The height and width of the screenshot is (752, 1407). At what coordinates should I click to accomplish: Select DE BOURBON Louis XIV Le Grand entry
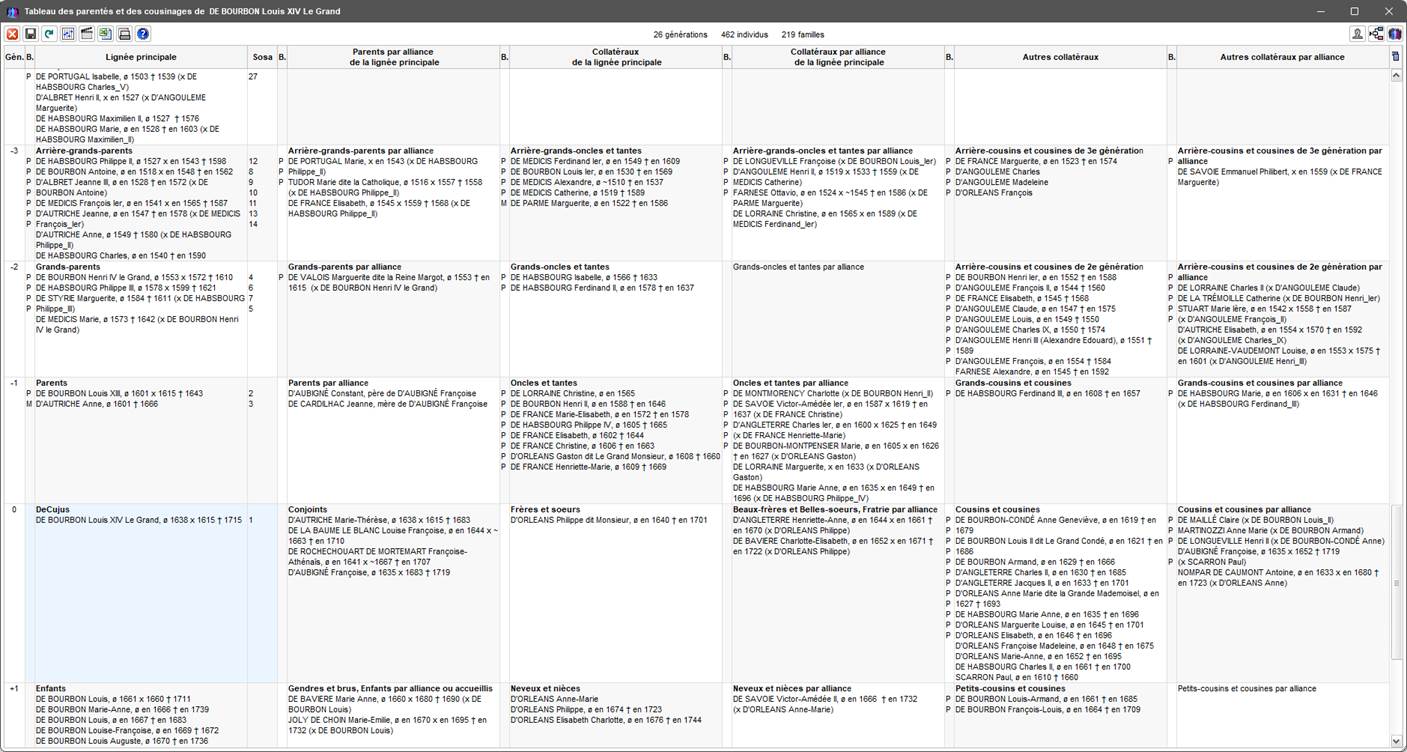pos(138,520)
